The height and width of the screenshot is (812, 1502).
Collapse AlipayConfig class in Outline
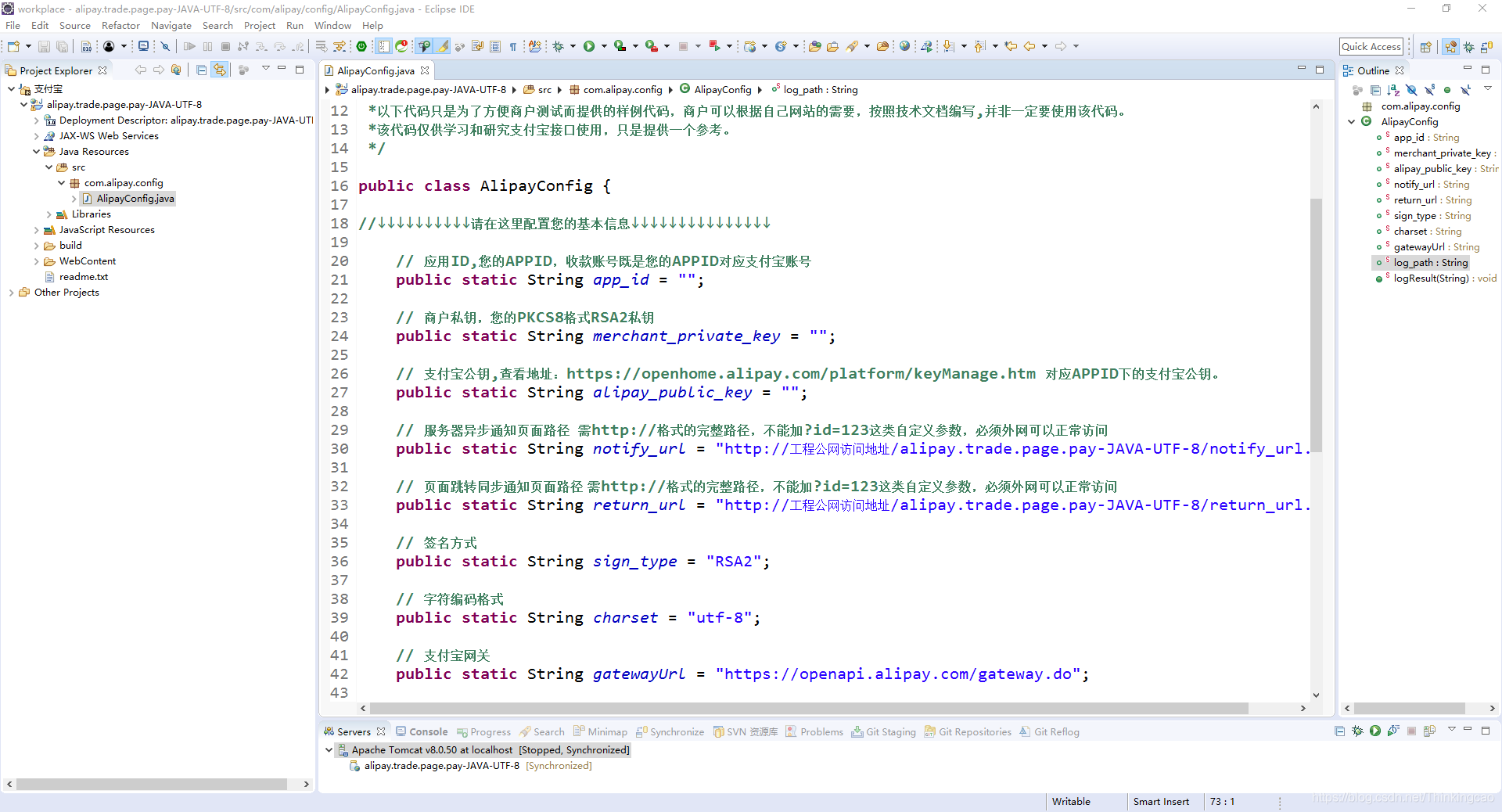(1352, 121)
